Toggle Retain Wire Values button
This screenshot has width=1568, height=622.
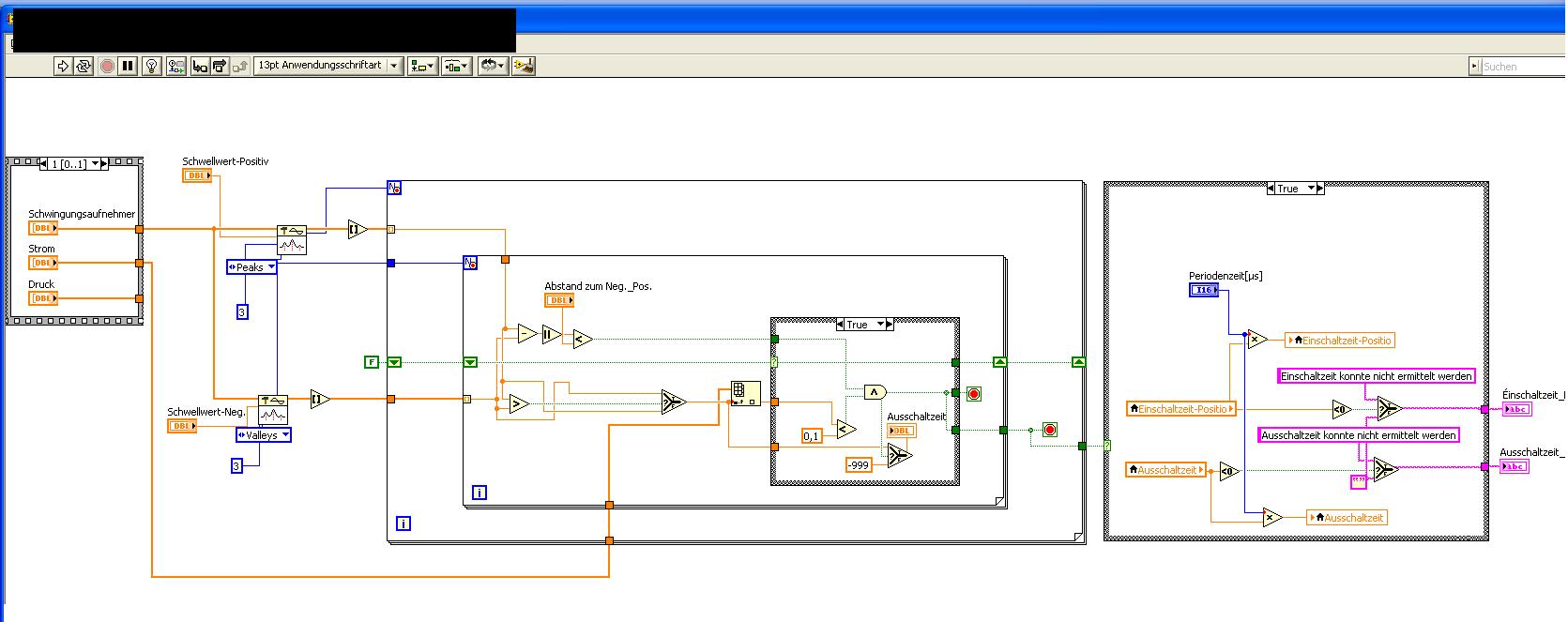tap(175, 66)
